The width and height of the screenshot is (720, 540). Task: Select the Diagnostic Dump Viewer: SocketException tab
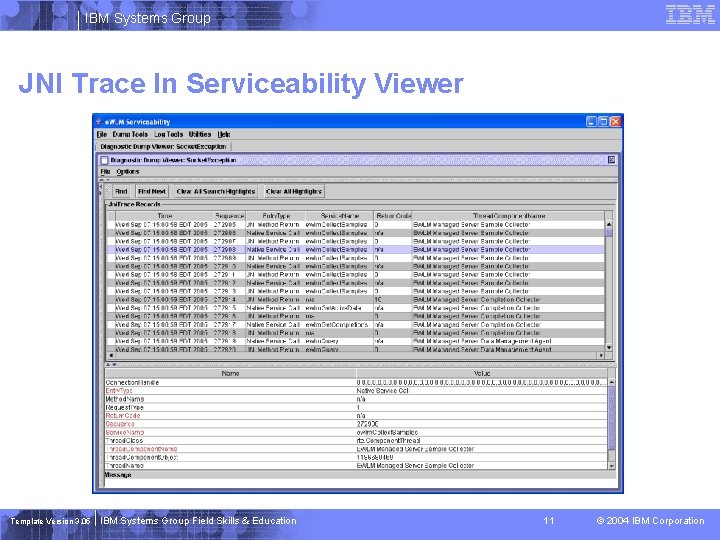tap(163, 146)
